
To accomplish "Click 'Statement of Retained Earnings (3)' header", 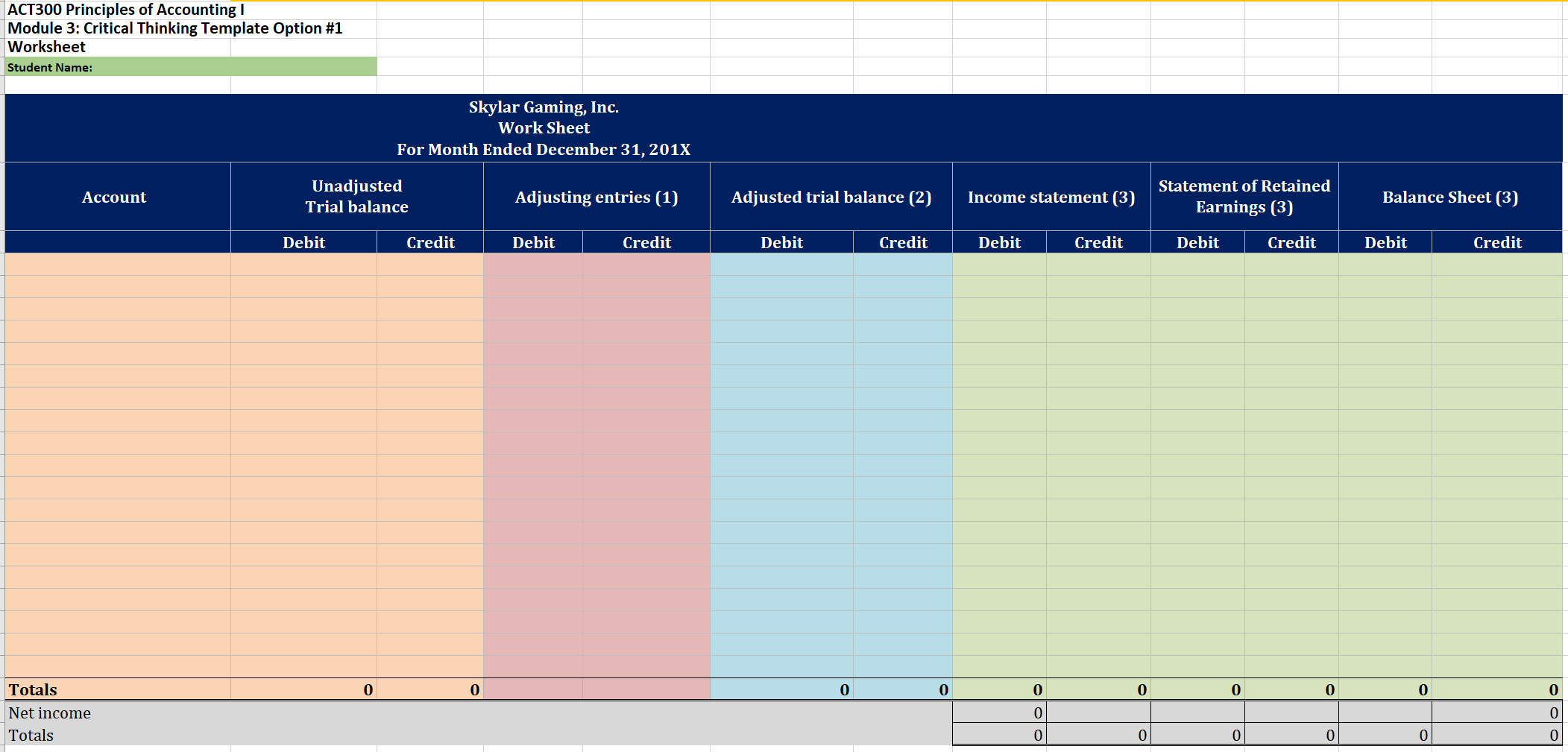I will (x=1244, y=197).
